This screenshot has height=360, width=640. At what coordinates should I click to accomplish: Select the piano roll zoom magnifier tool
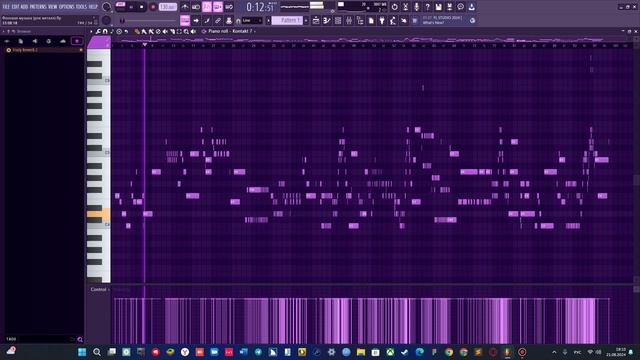coord(186,31)
